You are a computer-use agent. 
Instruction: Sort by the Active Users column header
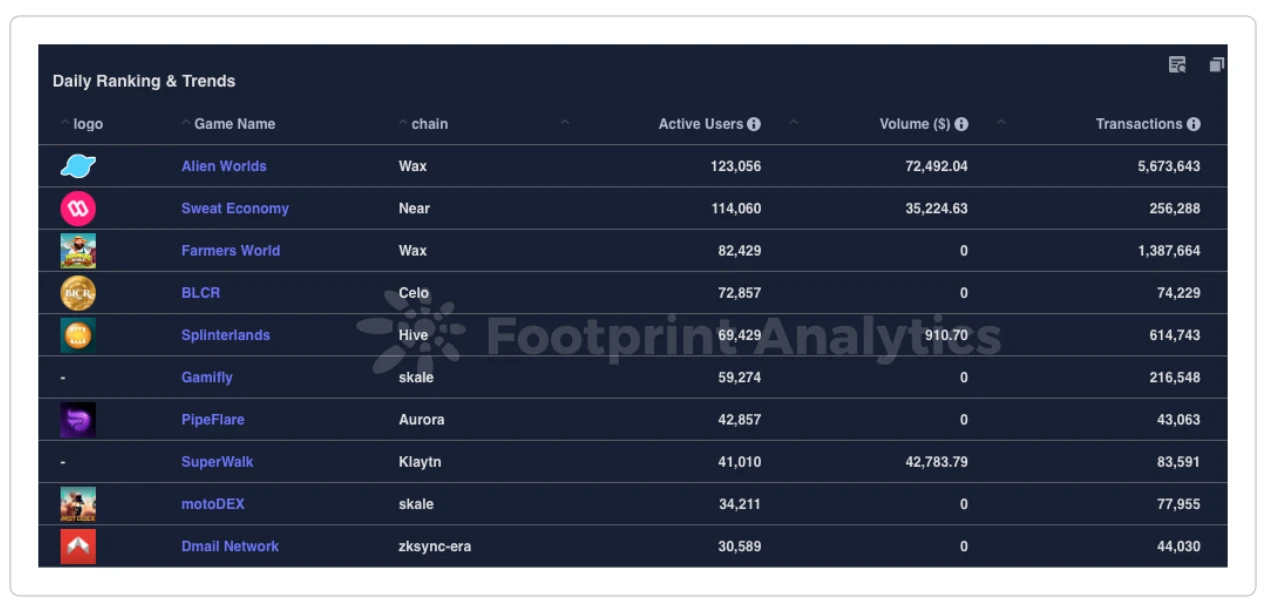700,124
